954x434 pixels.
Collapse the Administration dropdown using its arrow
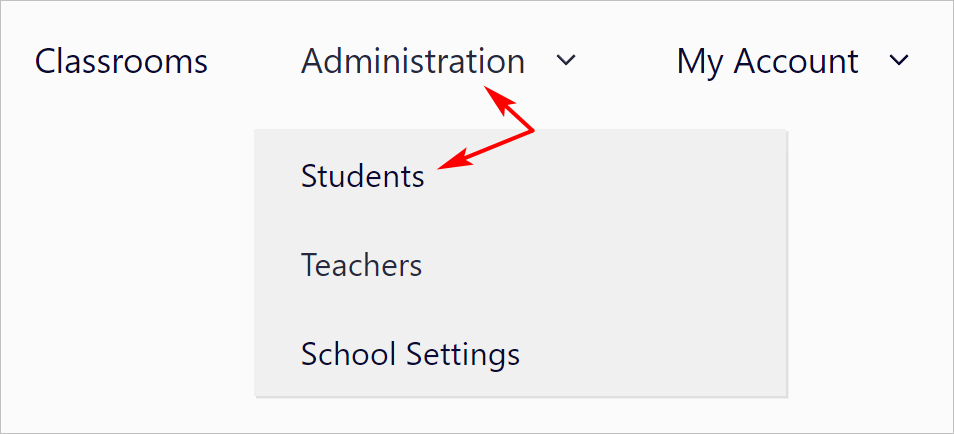(566, 60)
